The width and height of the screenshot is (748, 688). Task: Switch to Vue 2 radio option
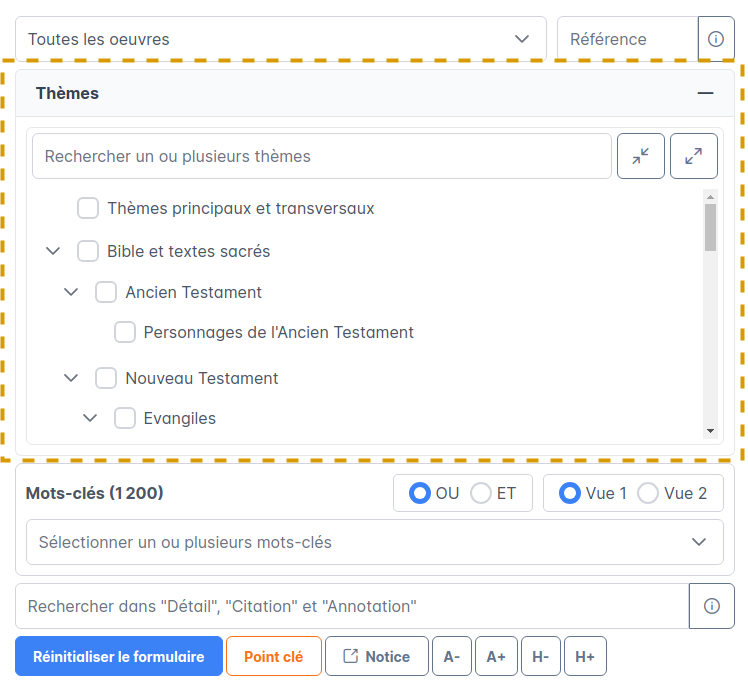pyautogui.click(x=648, y=493)
